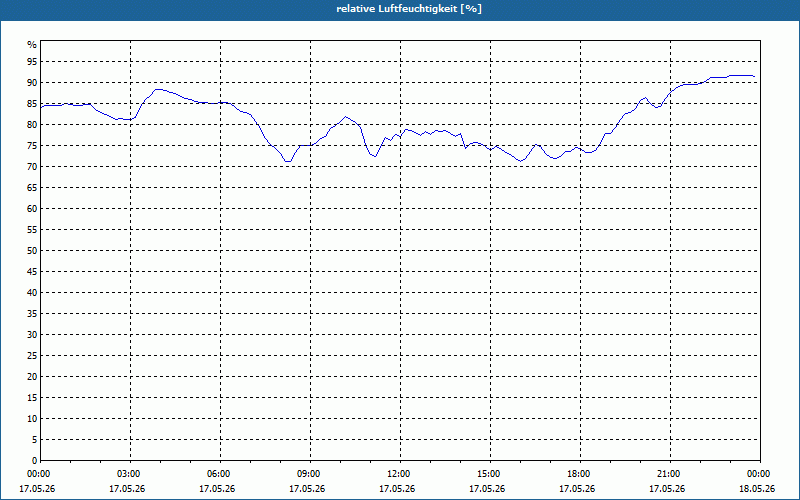Click the 18.05.26 date label
This screenshot has width=800, height=500.
tap(757, 489)
